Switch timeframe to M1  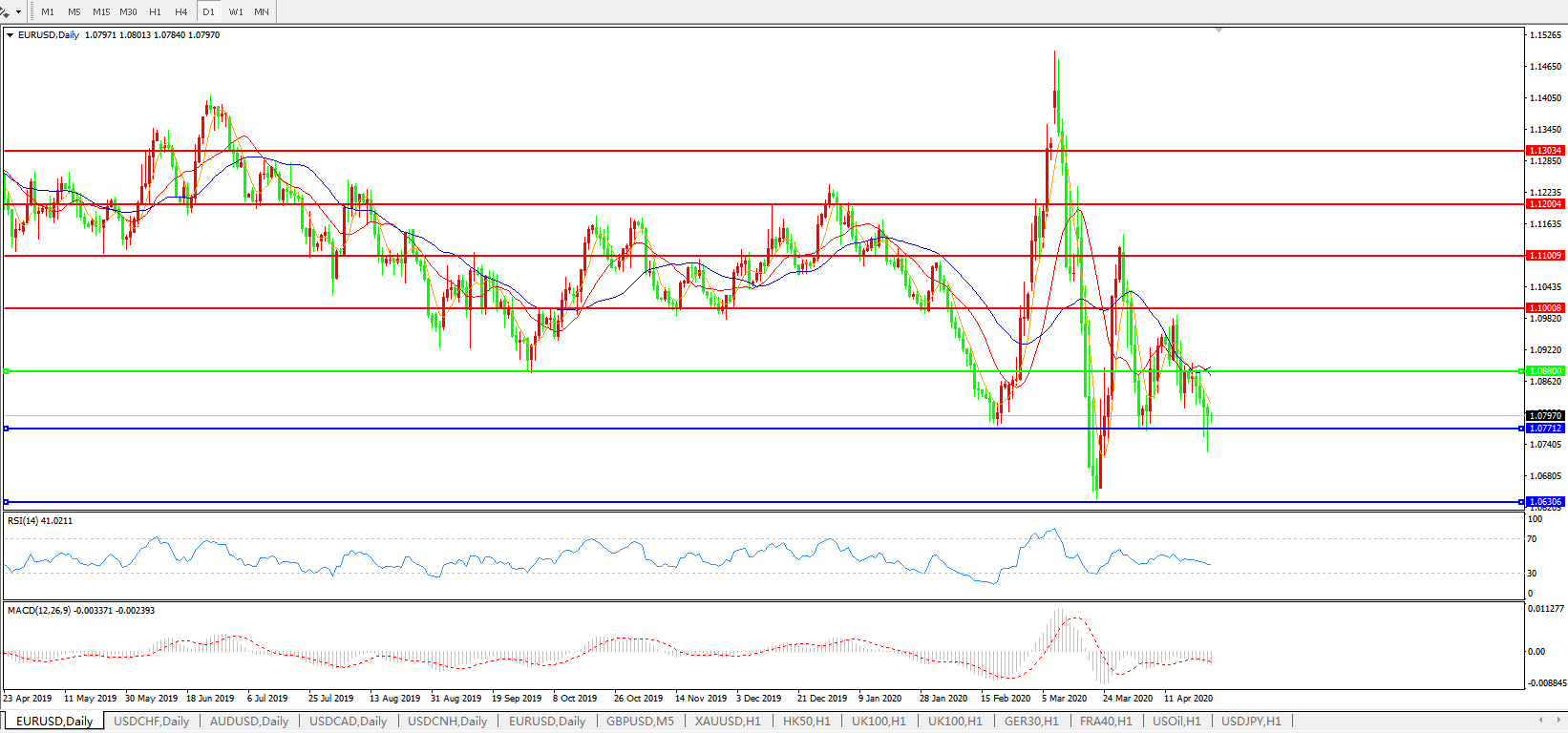pyautogui.click(x=48, y=12)
